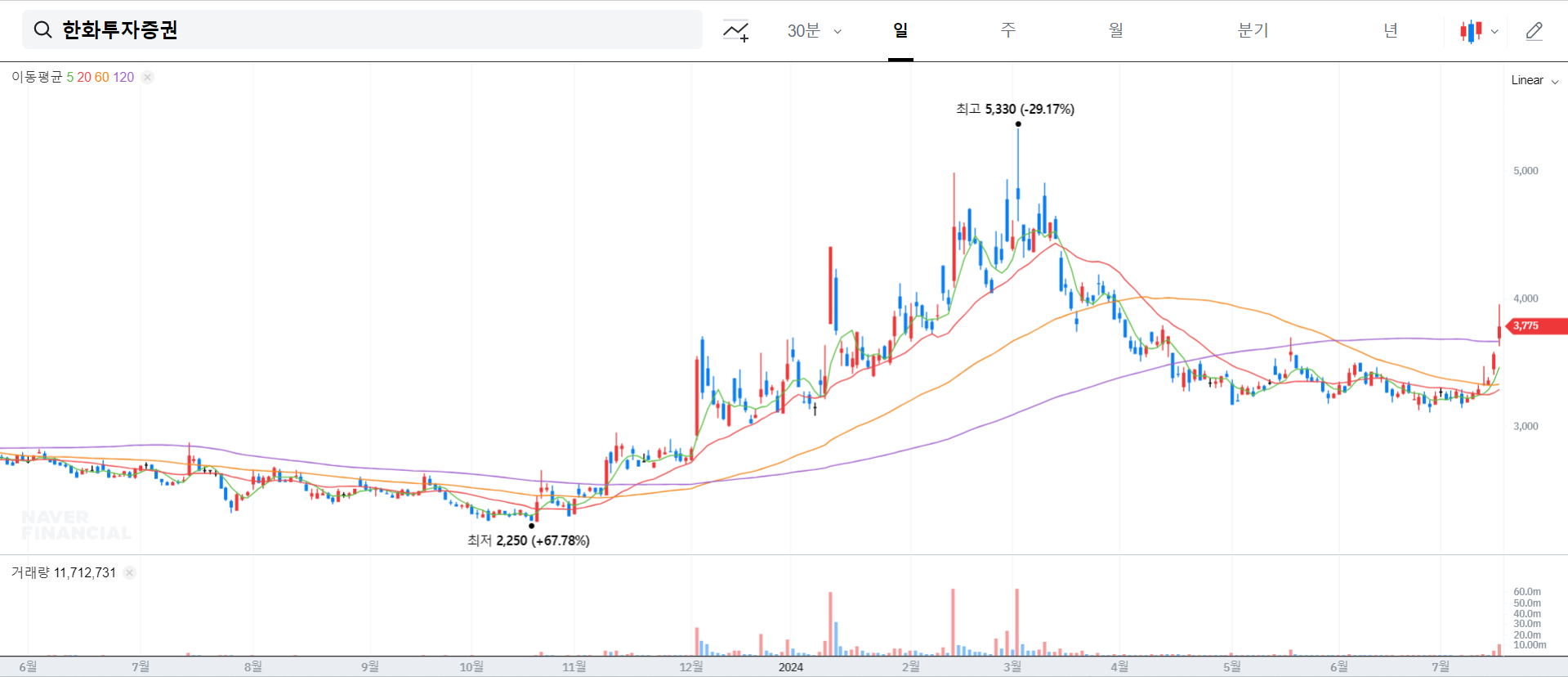The height and width of the screenshot is (677, 1568).
Task: Click the 3,775 current price tag
Action: (x=1536, y=325)
